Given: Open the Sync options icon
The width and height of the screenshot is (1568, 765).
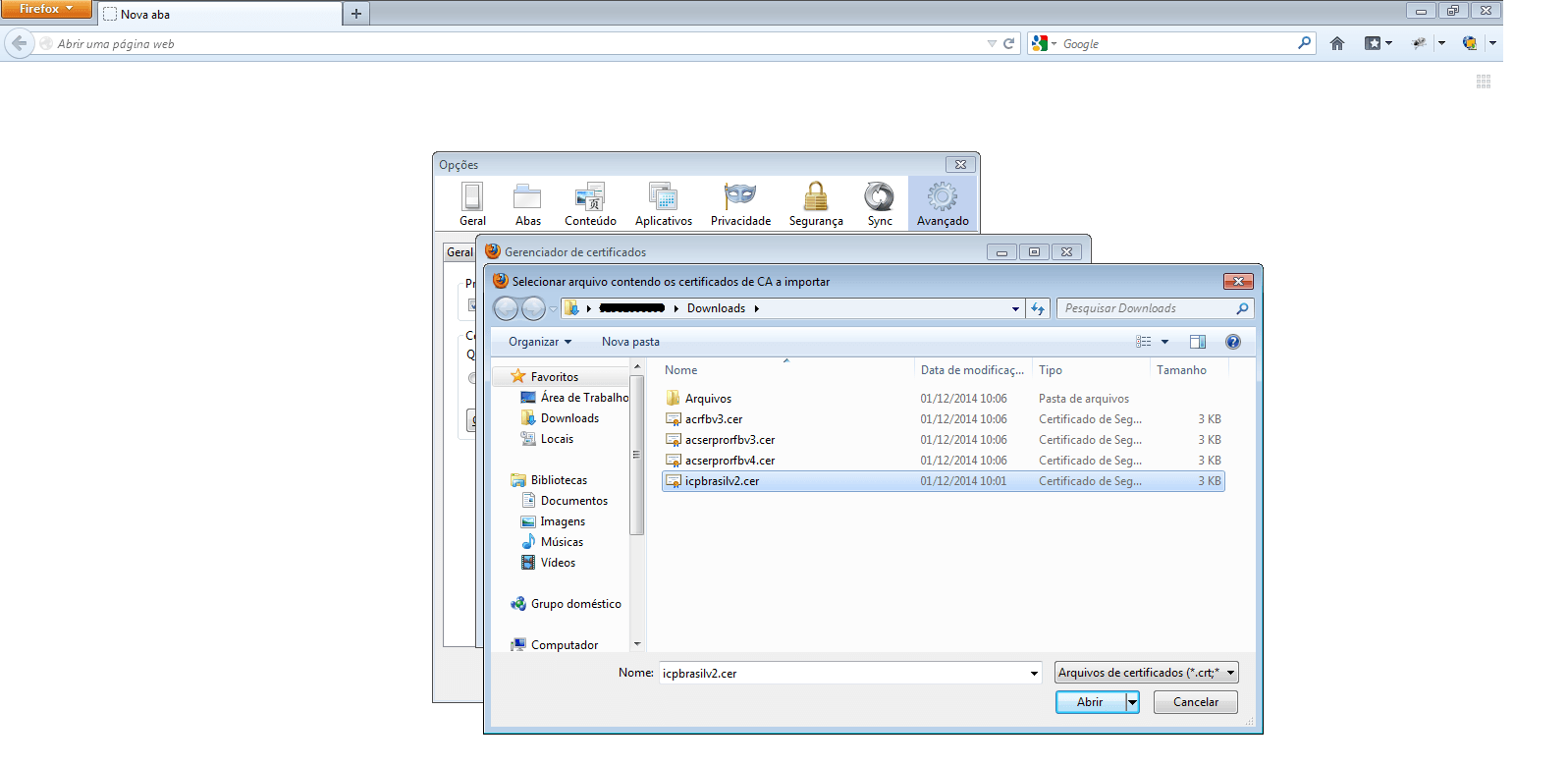Looking at the screenshot, I should coord(880,204).
